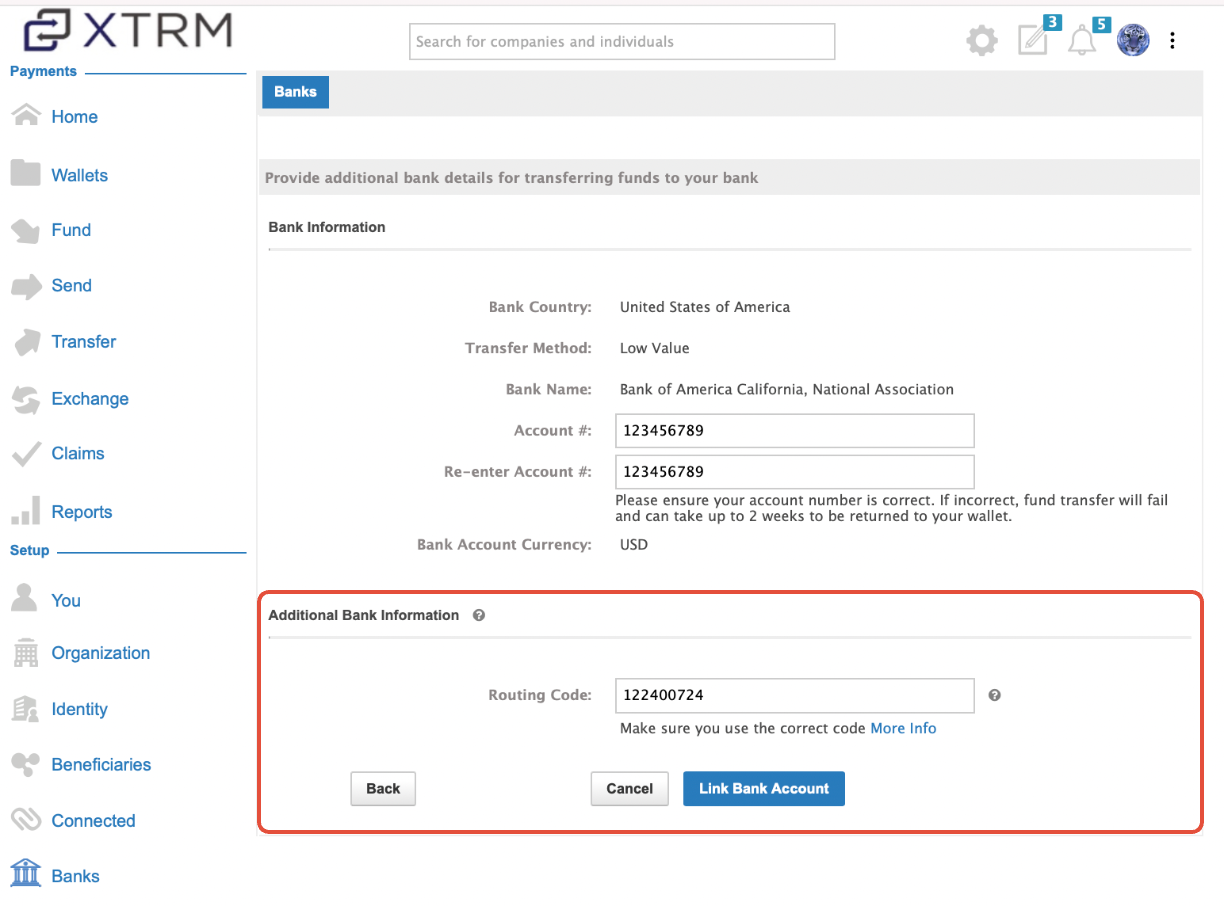Click the settings gear icon
The image size is (1224, 906).
[x=982, y=40]
